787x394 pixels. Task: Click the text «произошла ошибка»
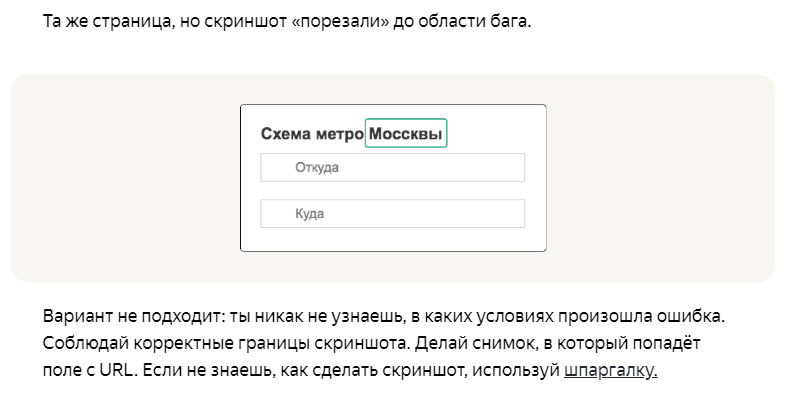[641, 317]
